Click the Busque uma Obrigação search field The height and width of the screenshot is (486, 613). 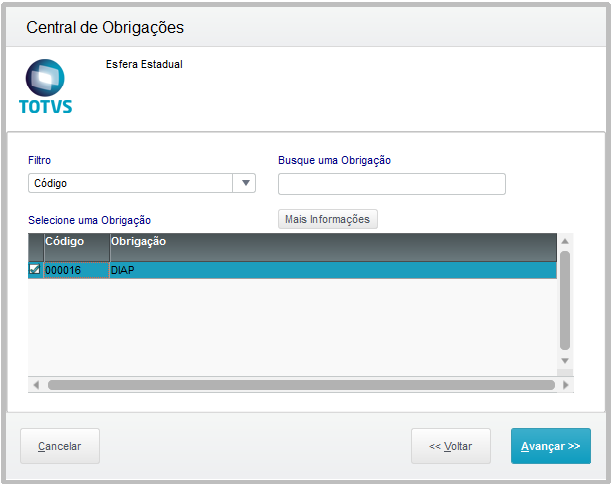[x=391, y=184]
